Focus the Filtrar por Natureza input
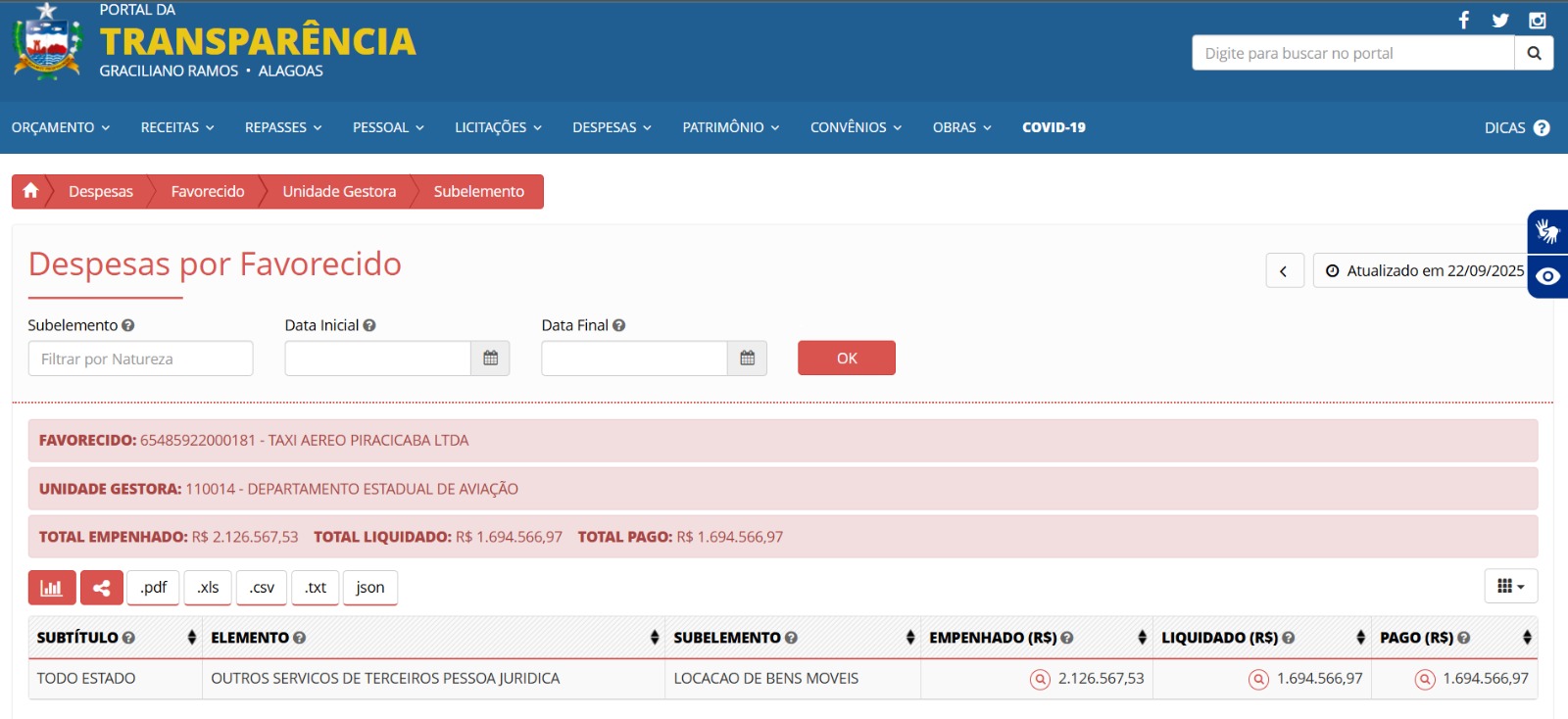 [140, 359]
